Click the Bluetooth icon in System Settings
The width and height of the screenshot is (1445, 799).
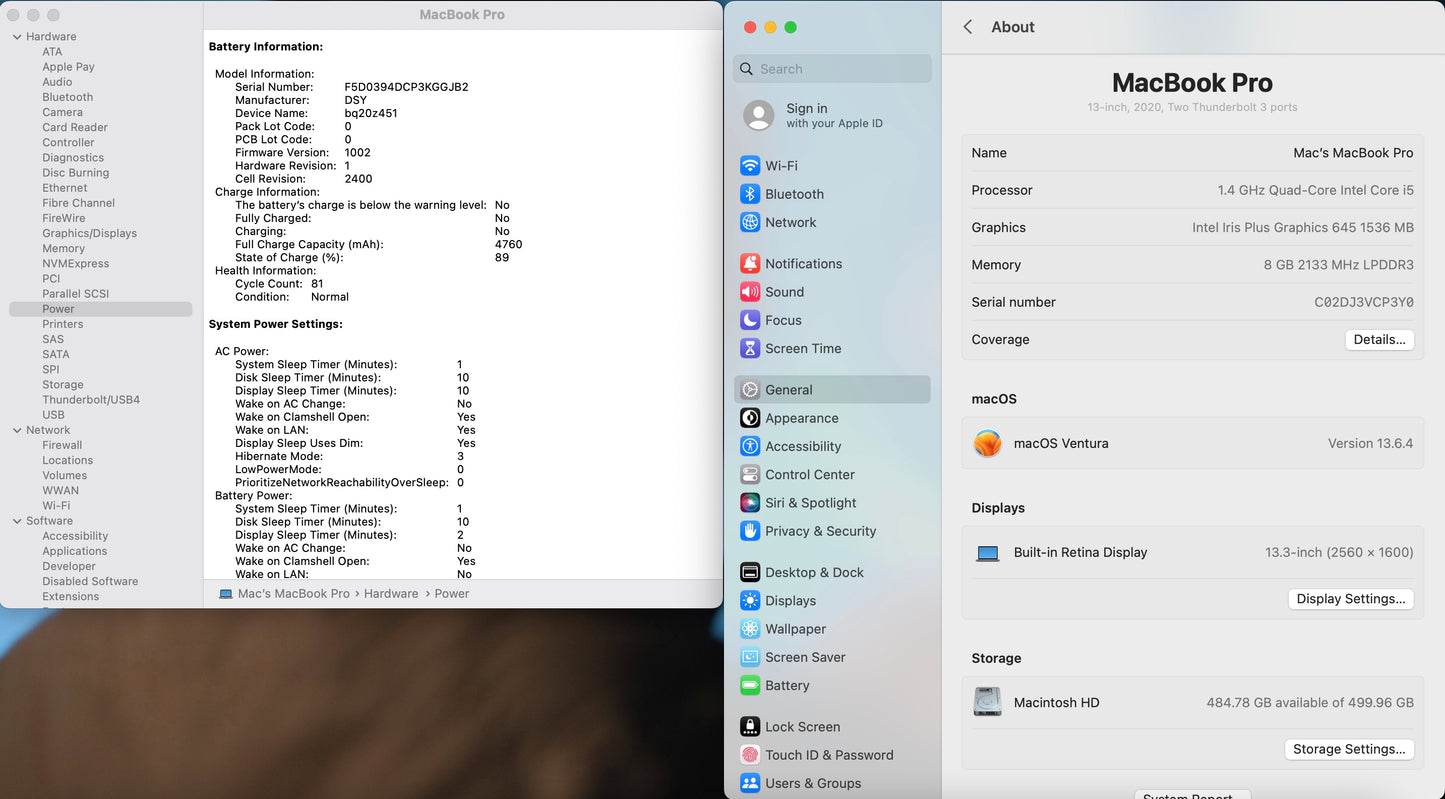[x=750, y=194]
